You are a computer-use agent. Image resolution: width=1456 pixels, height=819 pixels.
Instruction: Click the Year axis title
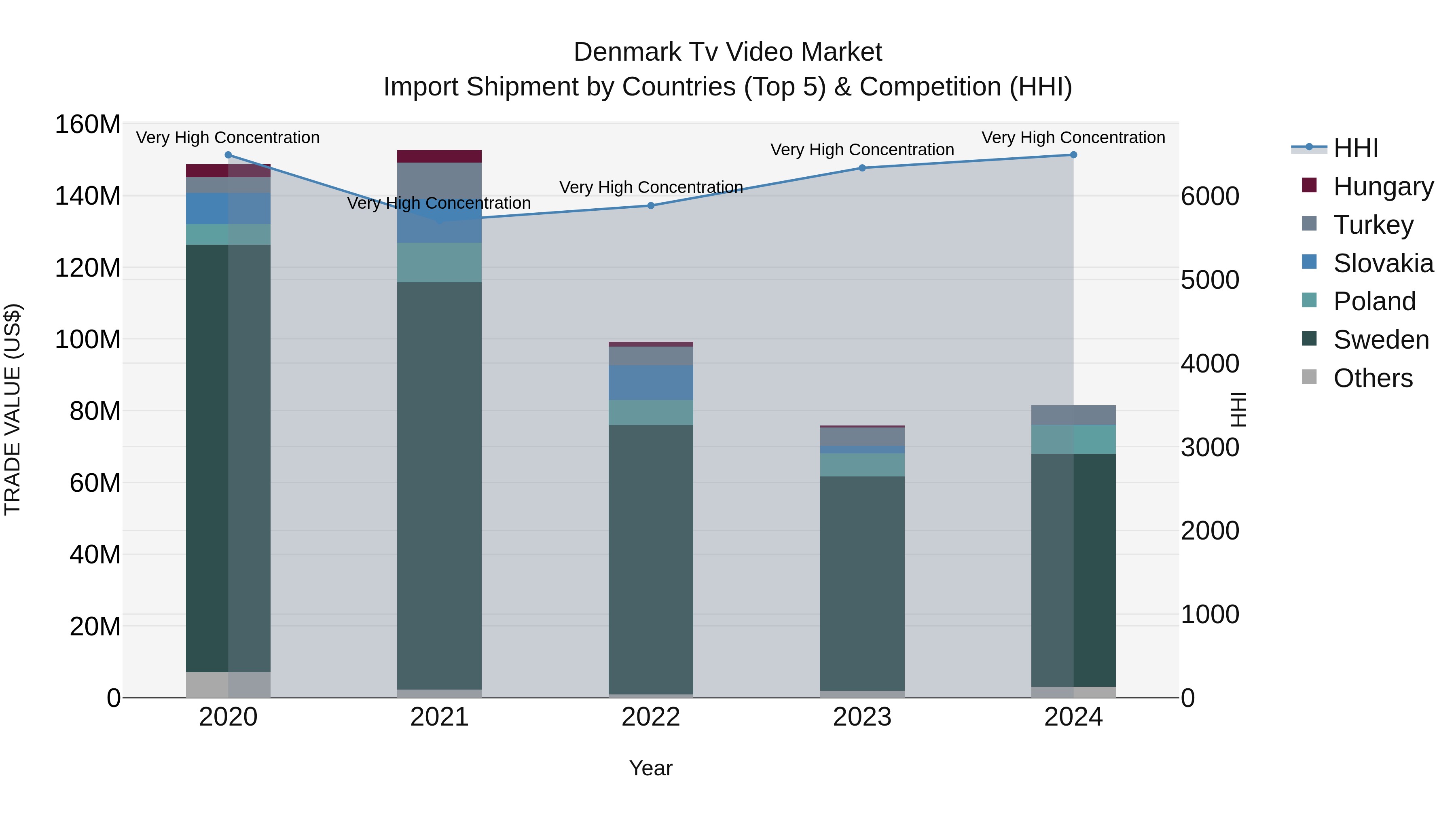pyautogui.click(x=651, y=768)
